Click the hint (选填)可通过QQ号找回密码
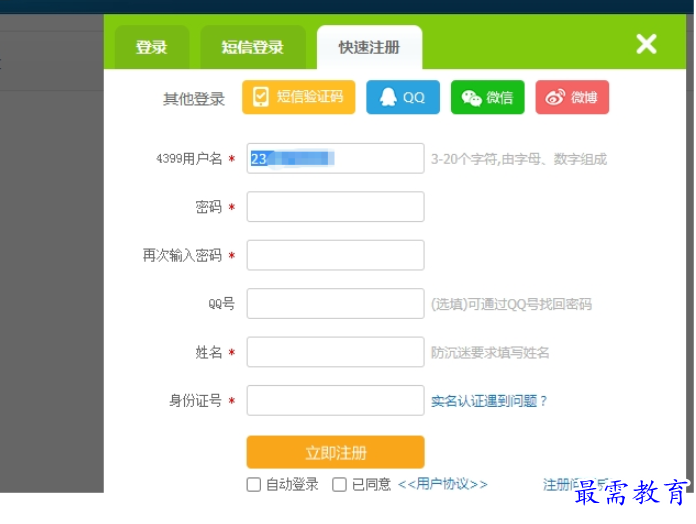The height and width of the screenshot is (524, 696). click(x=511, y=304)
